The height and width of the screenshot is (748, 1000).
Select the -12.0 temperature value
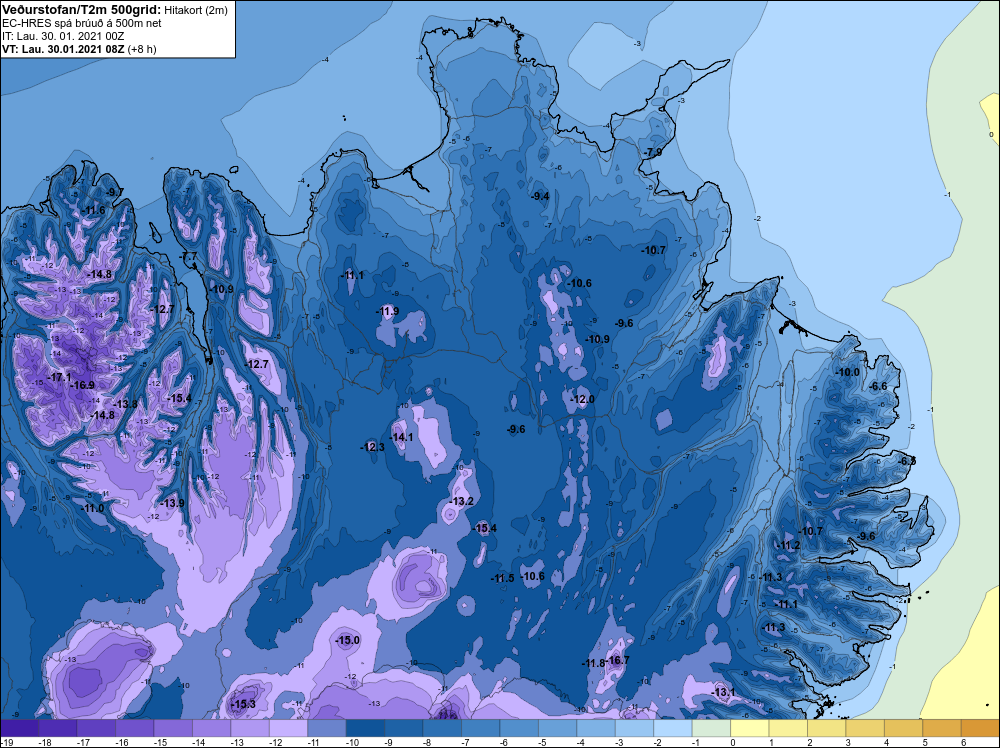click(582, 399)
